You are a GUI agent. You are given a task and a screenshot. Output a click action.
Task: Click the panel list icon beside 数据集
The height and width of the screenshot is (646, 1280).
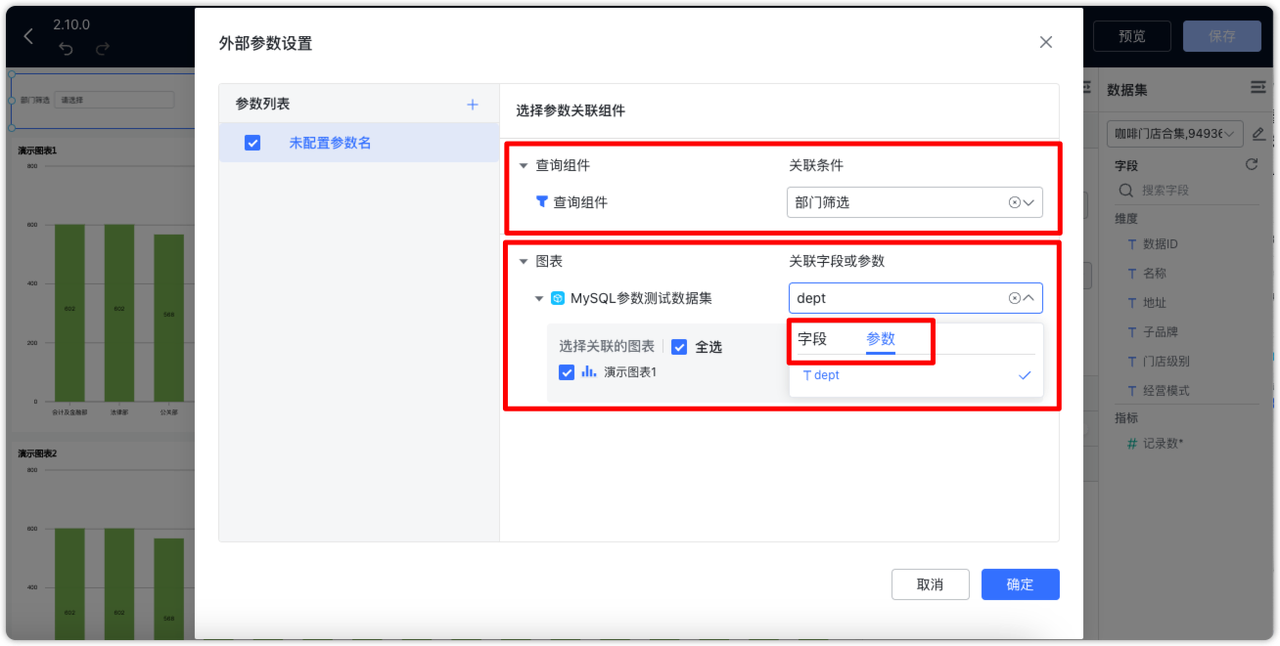1257,88
